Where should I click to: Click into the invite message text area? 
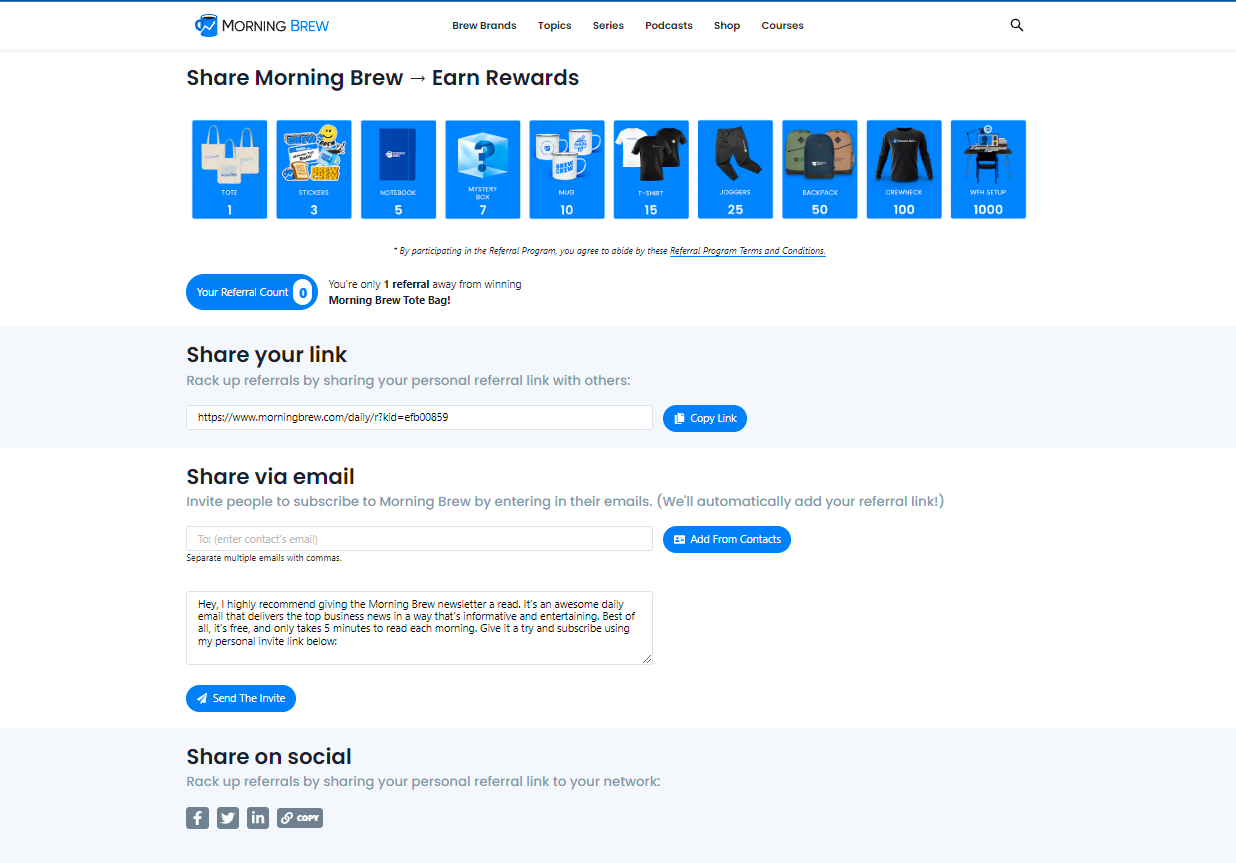point(419,628)
